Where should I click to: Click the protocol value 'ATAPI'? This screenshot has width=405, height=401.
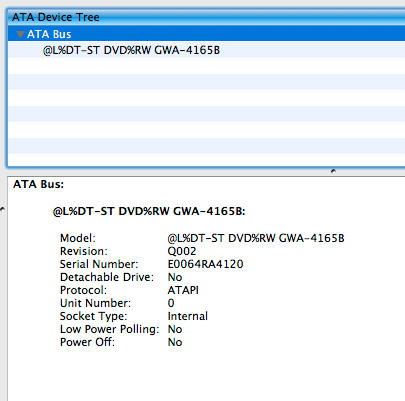coord(183,290)
